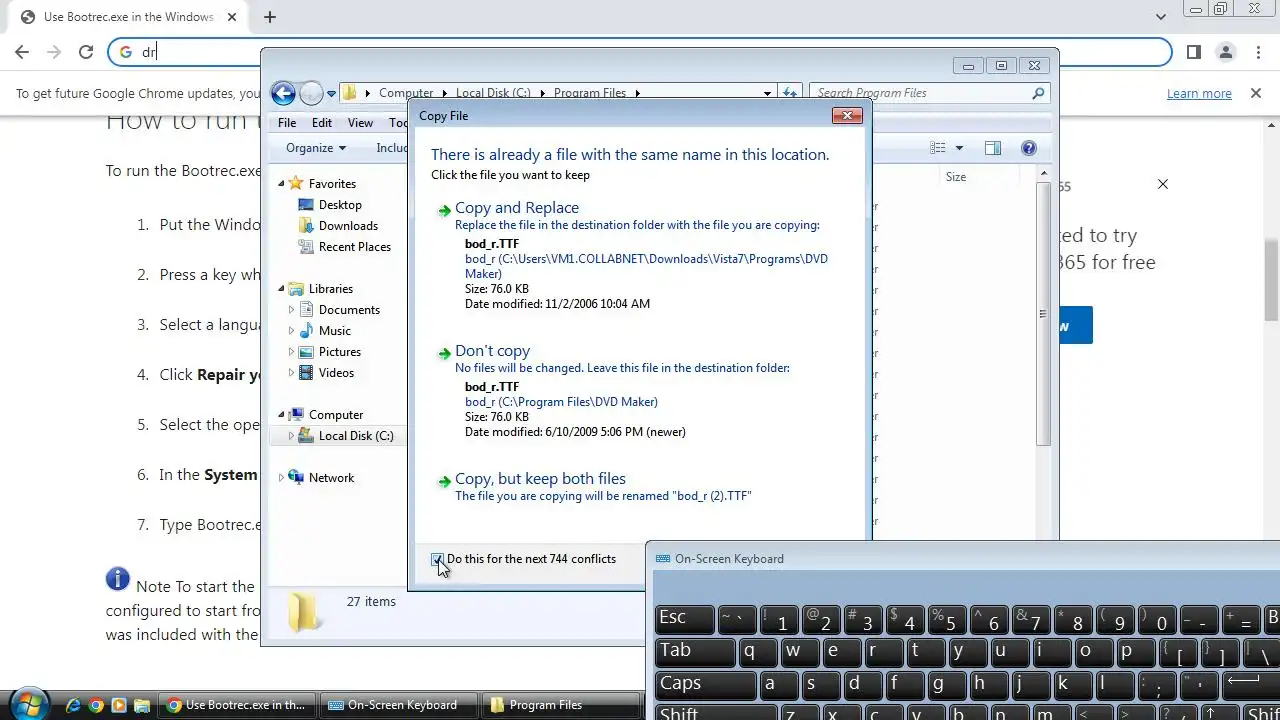This screenshot has width=1280, height=720.
Task: Open the View menu in Explorer
Action: pyautogui.click(x=360, y=123)
